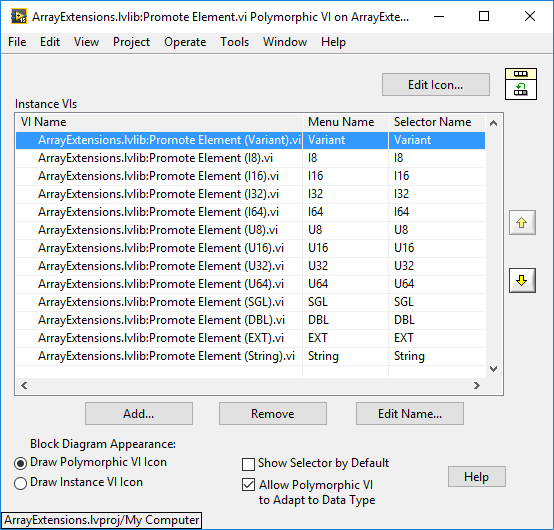Image resolution: width=554 pixels, height=530 pixels.
Task: Click the move instance down arrow
Action: click(522, 281)
